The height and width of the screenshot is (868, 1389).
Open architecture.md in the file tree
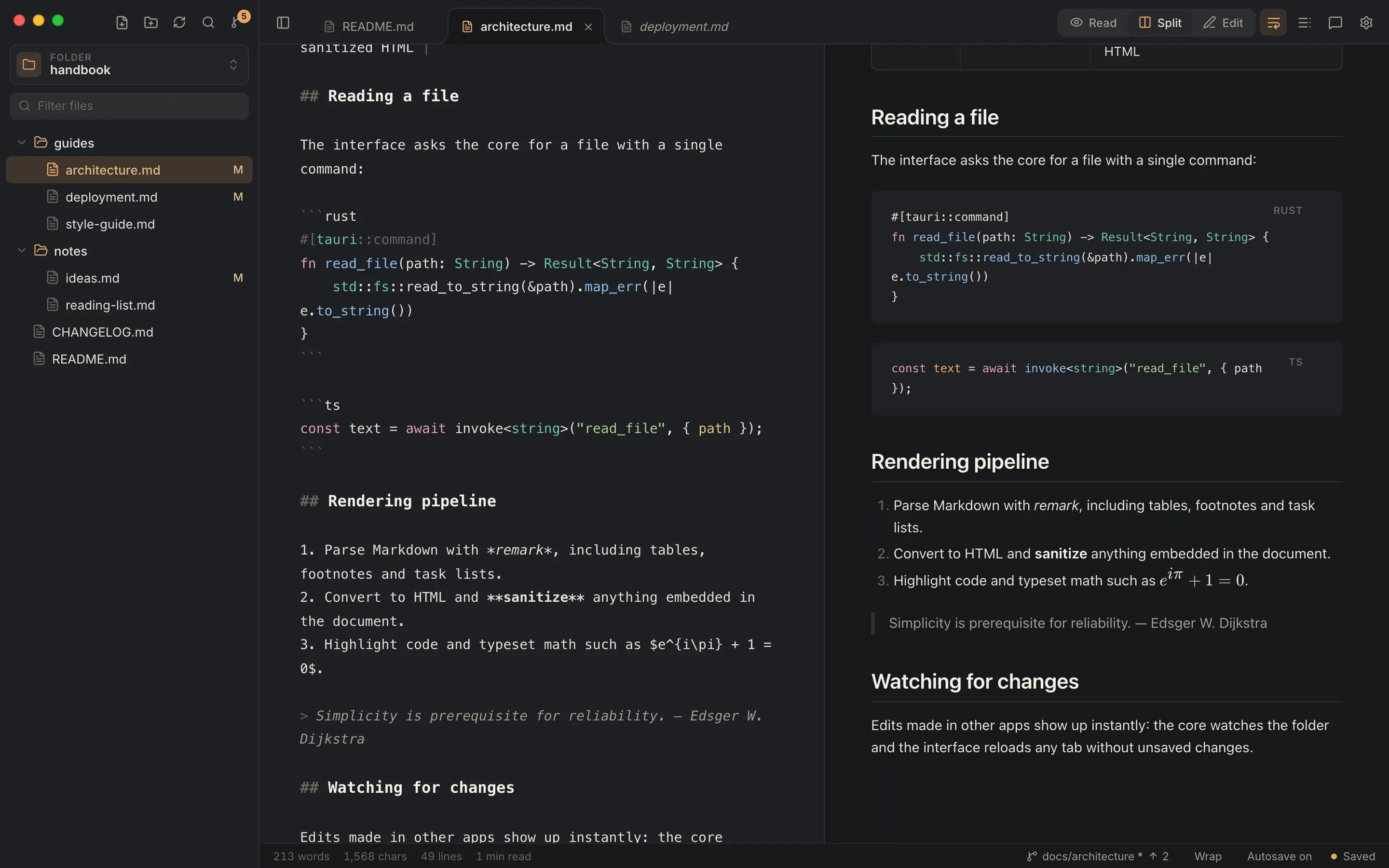tap(129, 170)
